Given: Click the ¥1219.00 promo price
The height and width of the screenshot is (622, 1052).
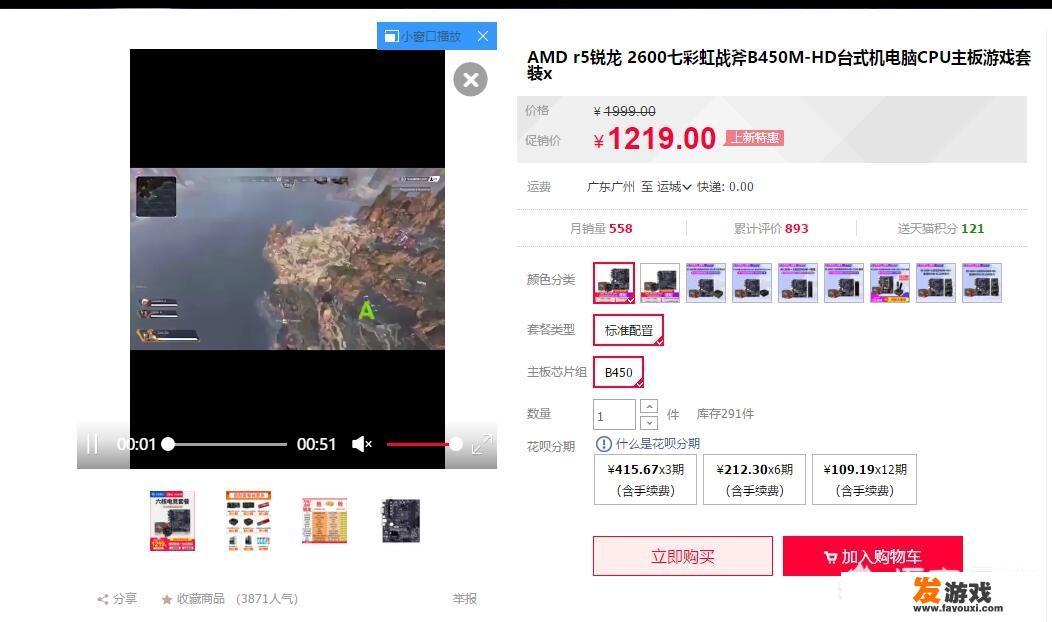Looking at the screenshot, I should 655,139.
